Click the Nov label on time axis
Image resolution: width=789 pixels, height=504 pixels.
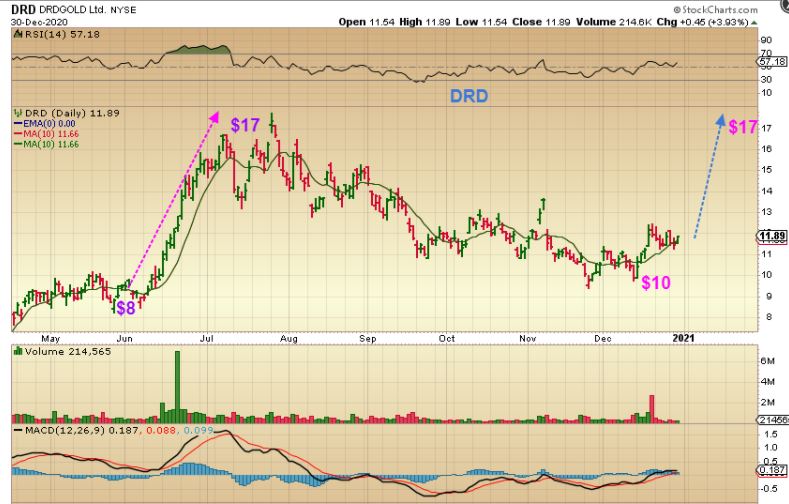527,339
